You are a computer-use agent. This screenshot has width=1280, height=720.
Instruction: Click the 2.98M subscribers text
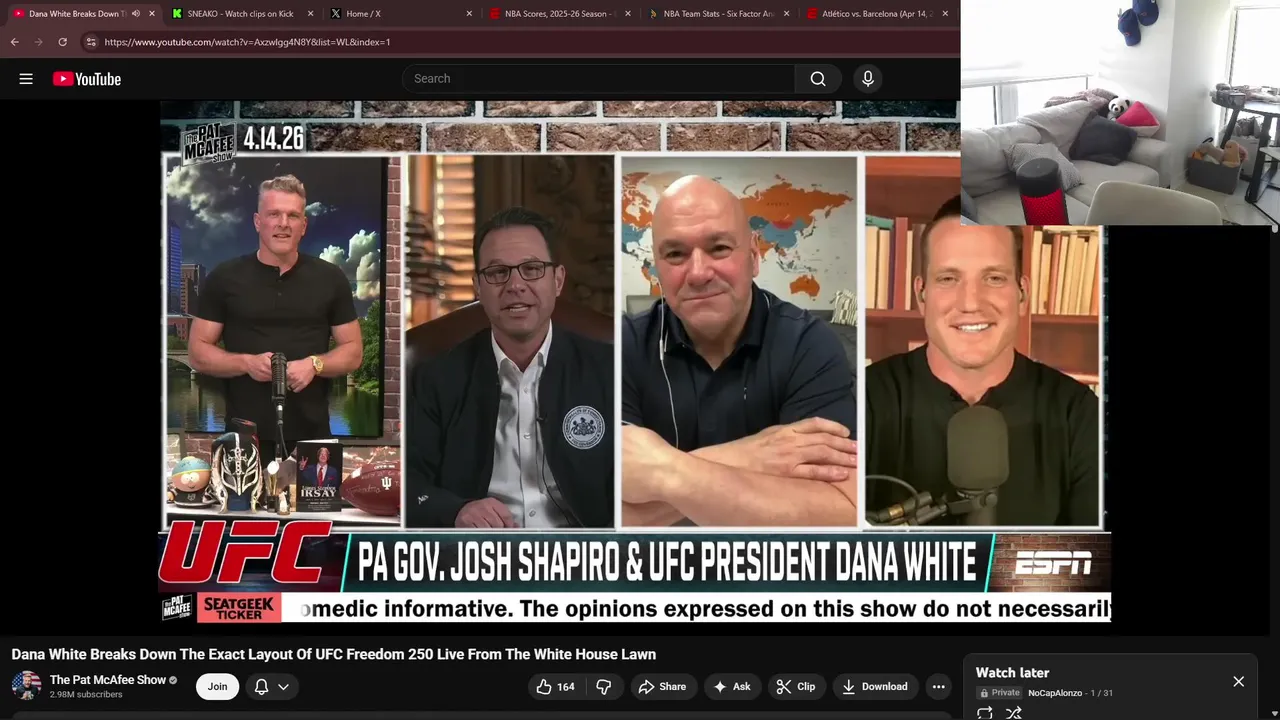click(x=86, y=695)
